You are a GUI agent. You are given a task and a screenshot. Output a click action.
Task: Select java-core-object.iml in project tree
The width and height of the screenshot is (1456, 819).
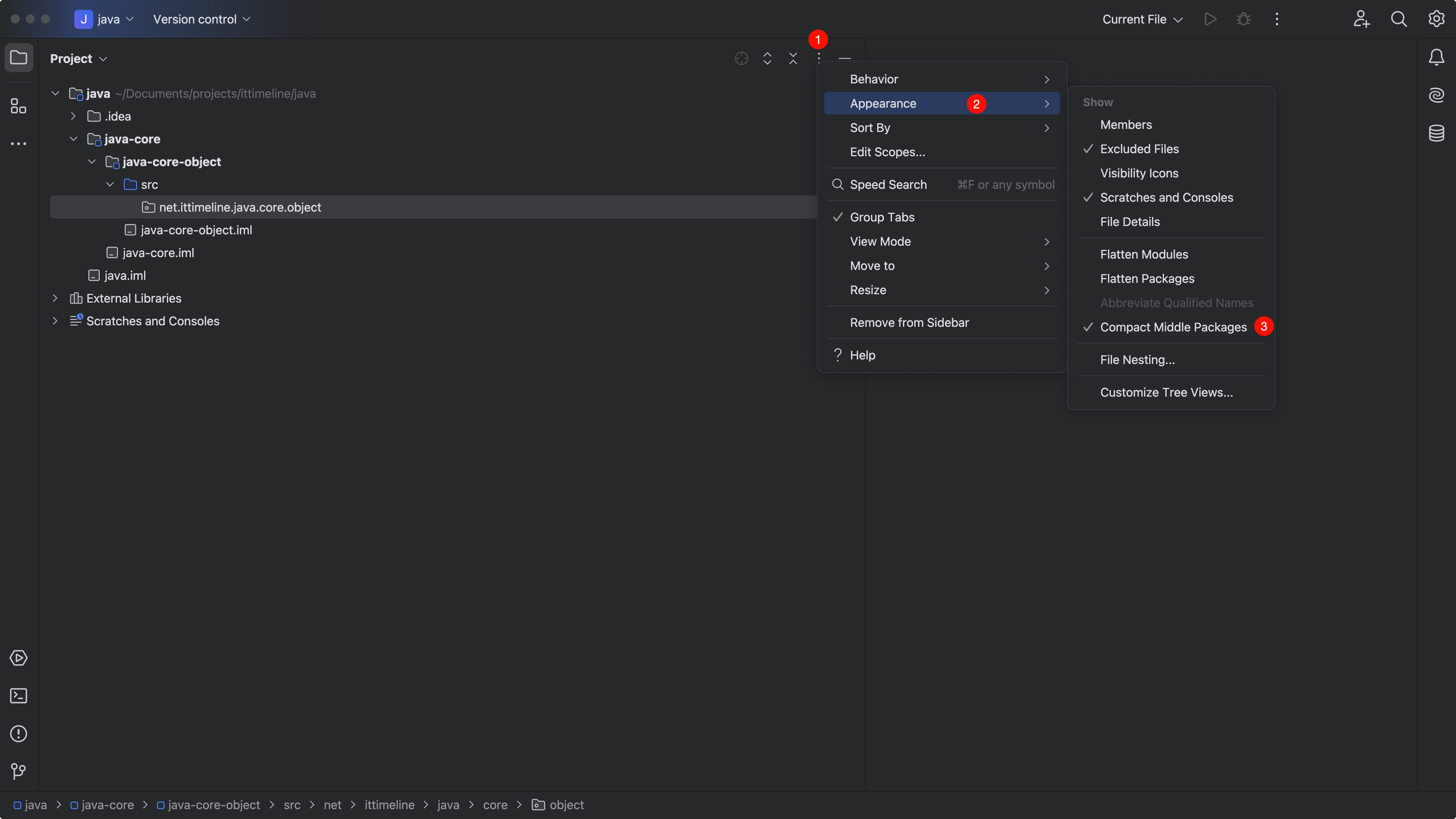coord(196,230)
